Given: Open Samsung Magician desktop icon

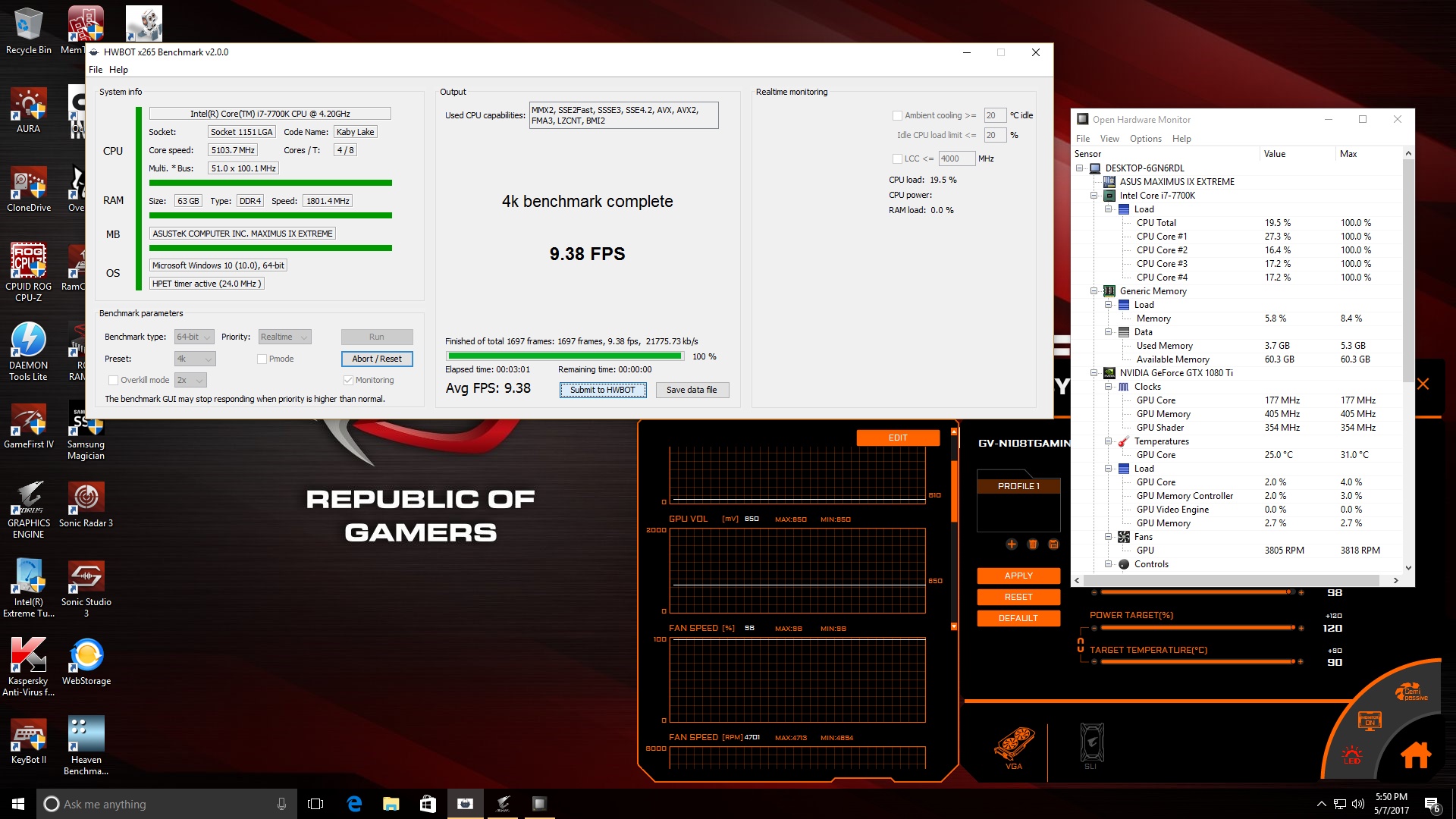Looking at the screenshot, I should [86, 431].
